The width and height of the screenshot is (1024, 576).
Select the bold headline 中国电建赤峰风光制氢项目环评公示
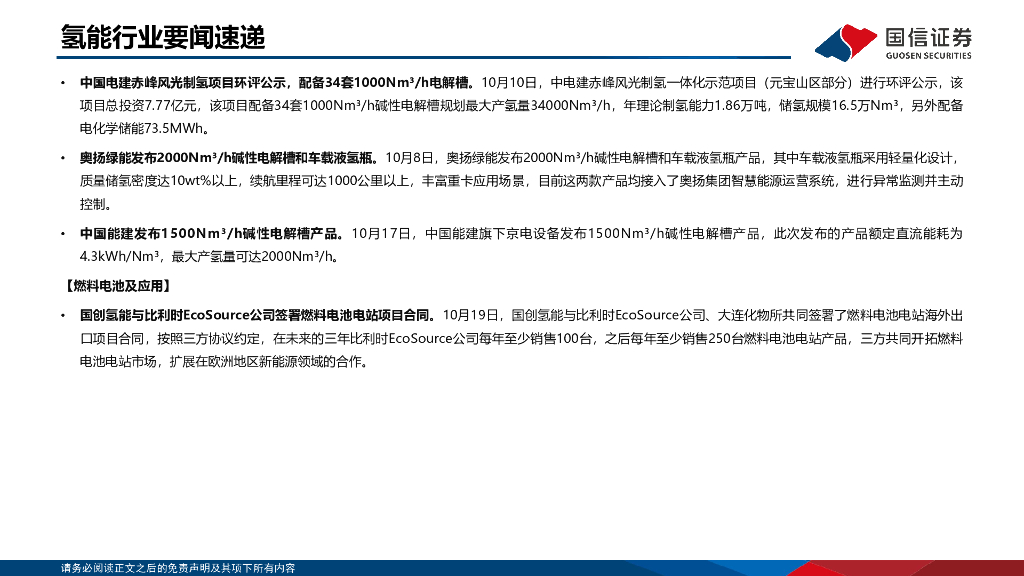click(x=183, y=83)
